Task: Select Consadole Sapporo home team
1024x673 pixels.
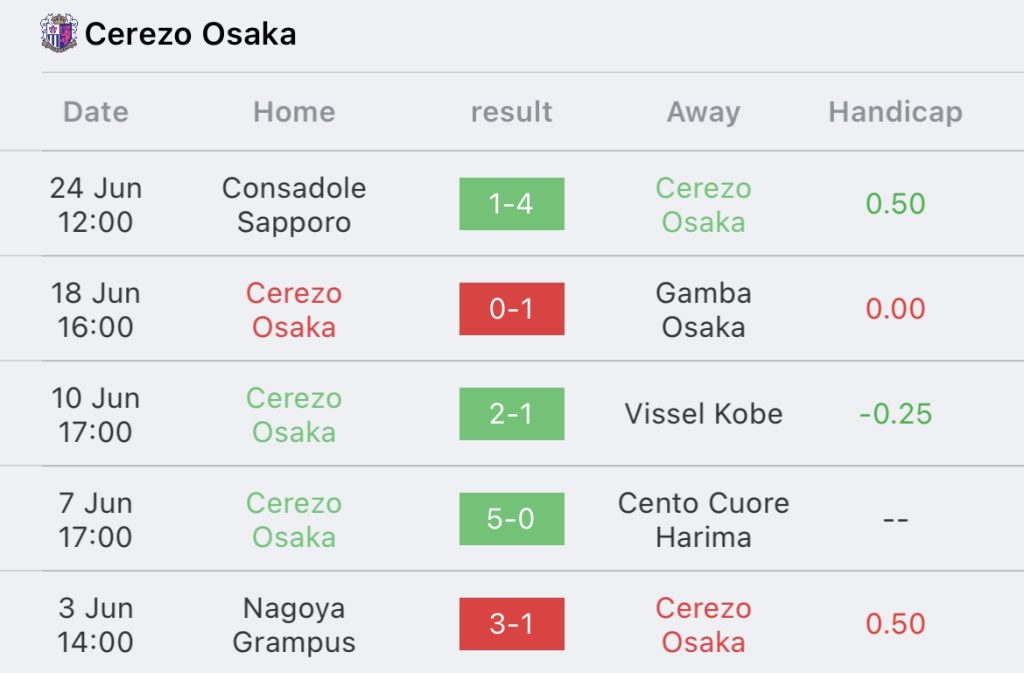Action: click(294, 205)
